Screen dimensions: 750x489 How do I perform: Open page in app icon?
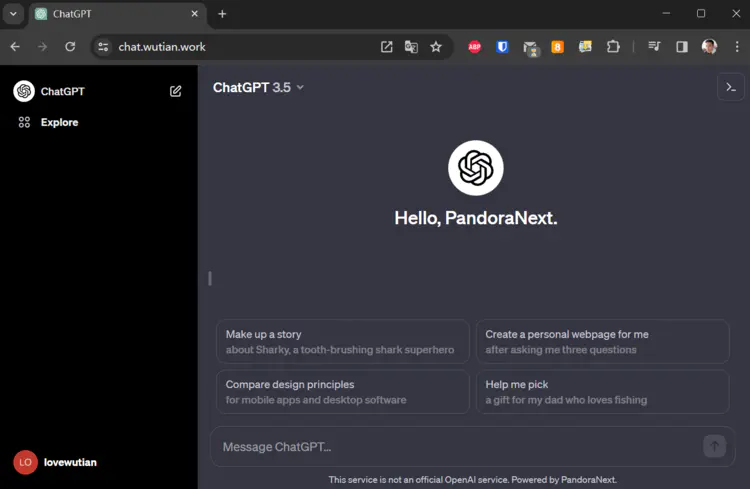pos(386,47)
